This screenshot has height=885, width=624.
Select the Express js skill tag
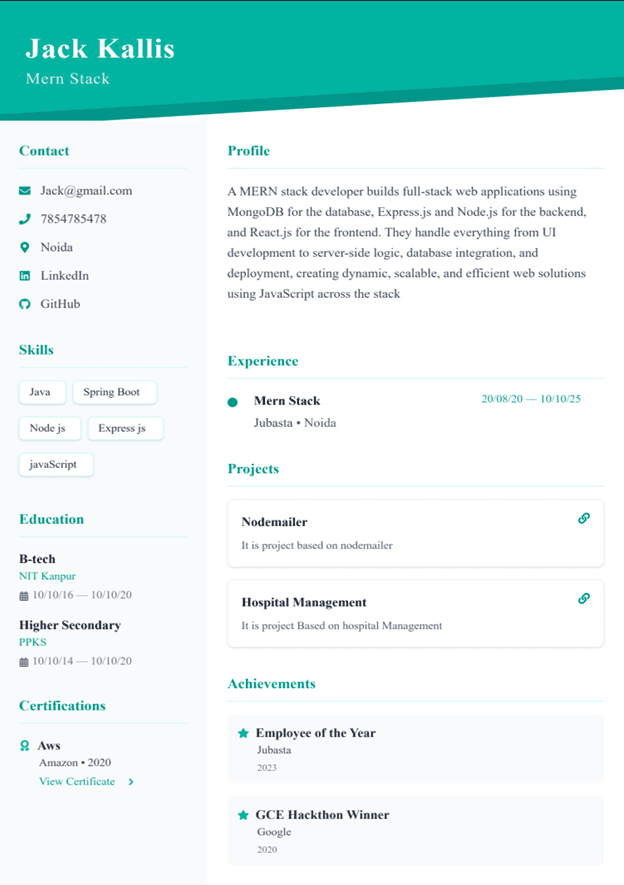[x=125, y=428]
